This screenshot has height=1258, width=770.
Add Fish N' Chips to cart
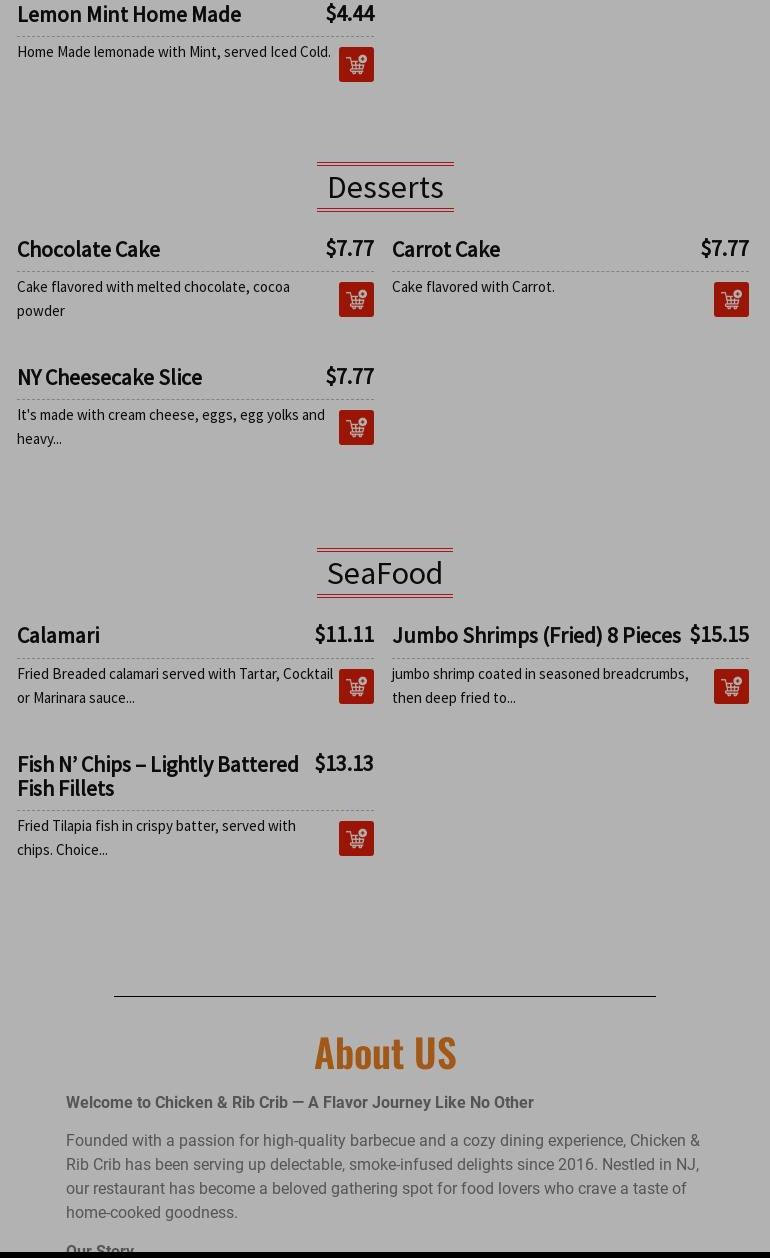point(356,839)
